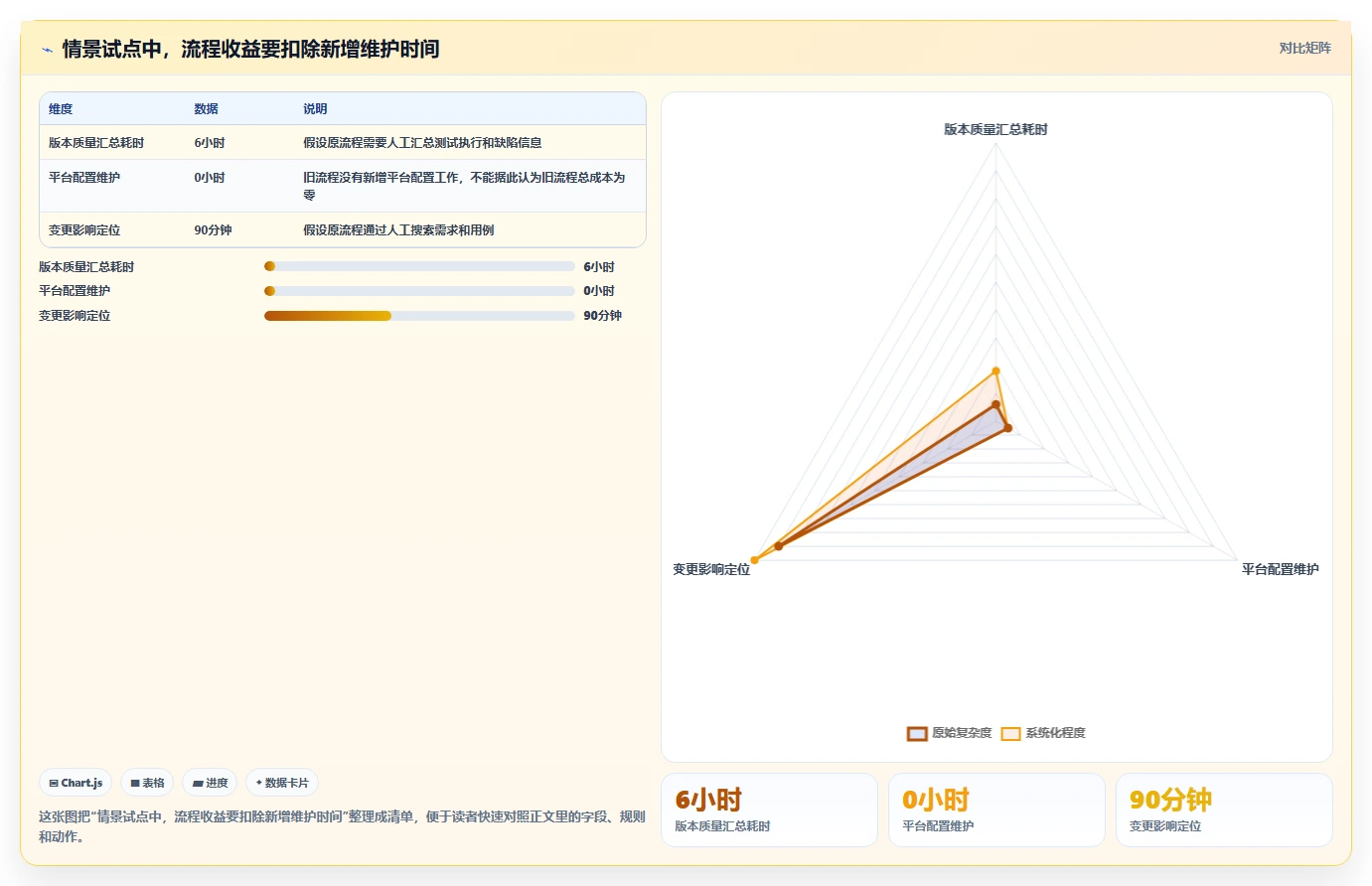This screenshot has height=886, width=1372.
Task: Select table cell 变更影响定位
Action: coord(84,230)
